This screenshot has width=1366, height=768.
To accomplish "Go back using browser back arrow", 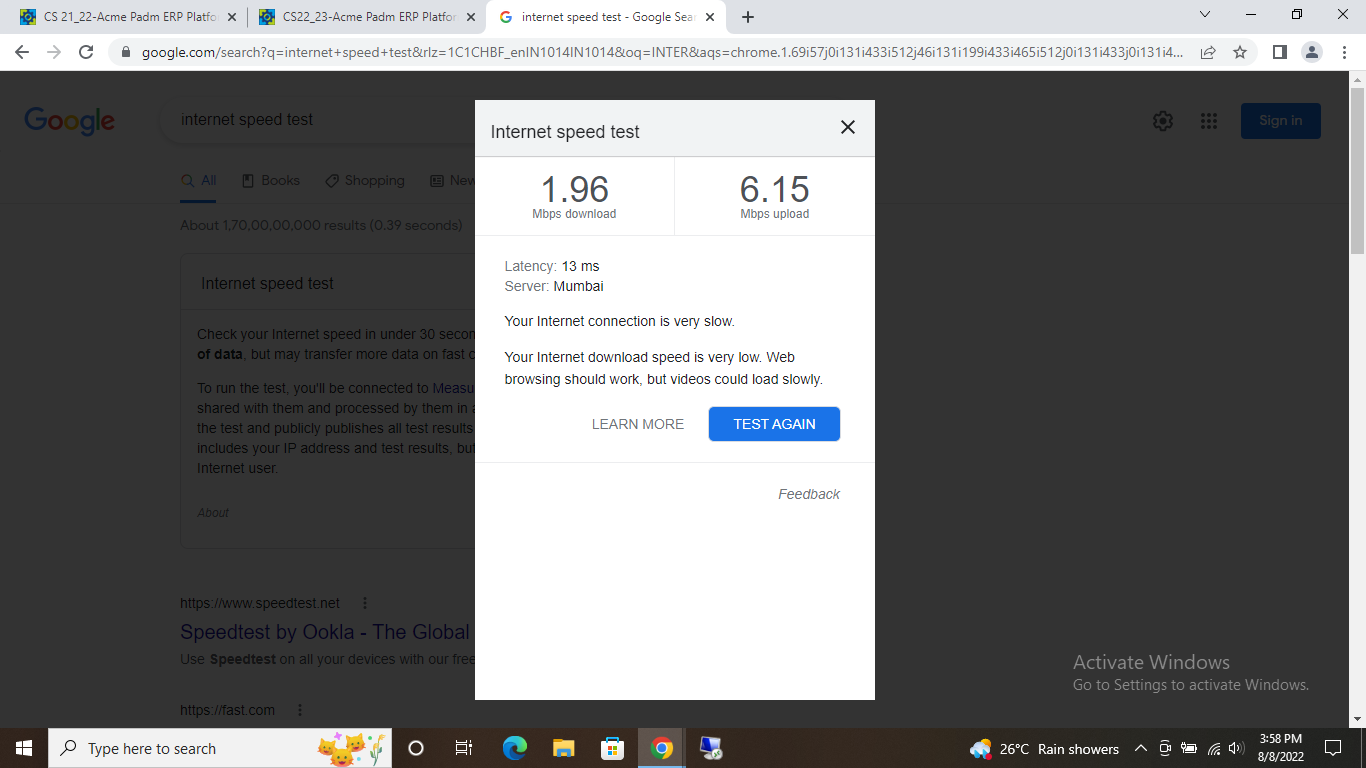I will pyautogui.click(x=22, y=52).
